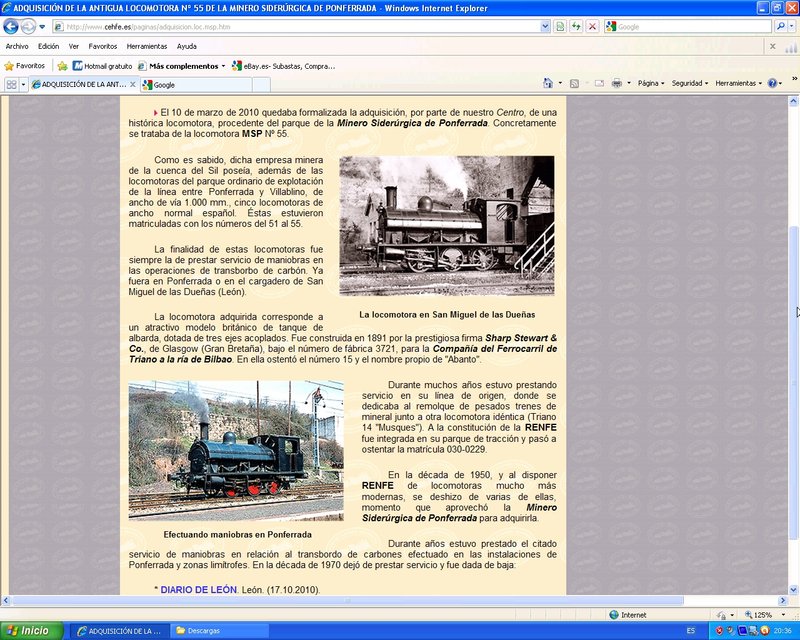
Task: Open the DIARIO DE LEÓN link
Action: pyautogui.click(x=198, y=589)
